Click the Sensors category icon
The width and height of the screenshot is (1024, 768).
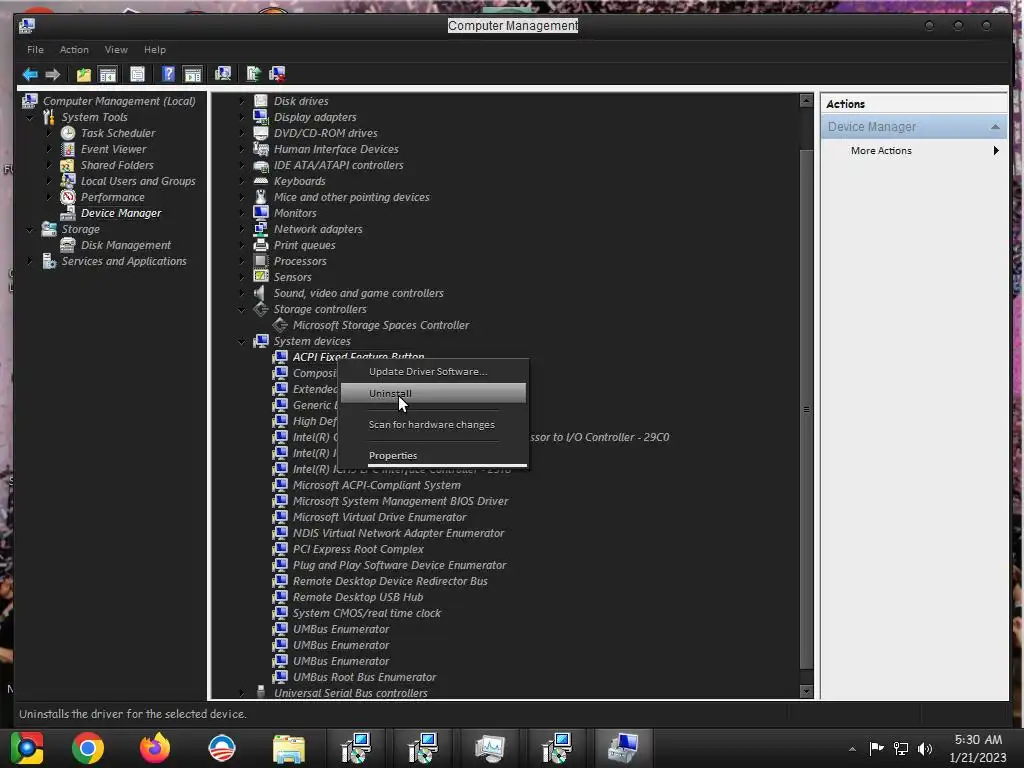(x=261, y=277)
